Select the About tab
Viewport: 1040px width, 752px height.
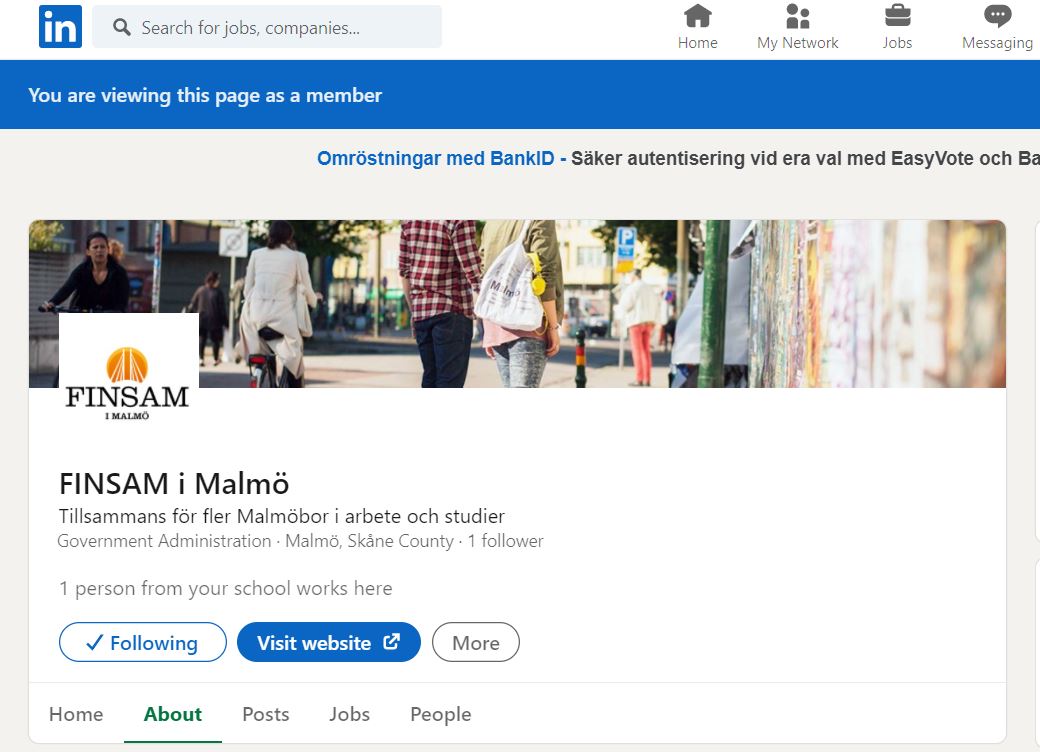(173, 714)
